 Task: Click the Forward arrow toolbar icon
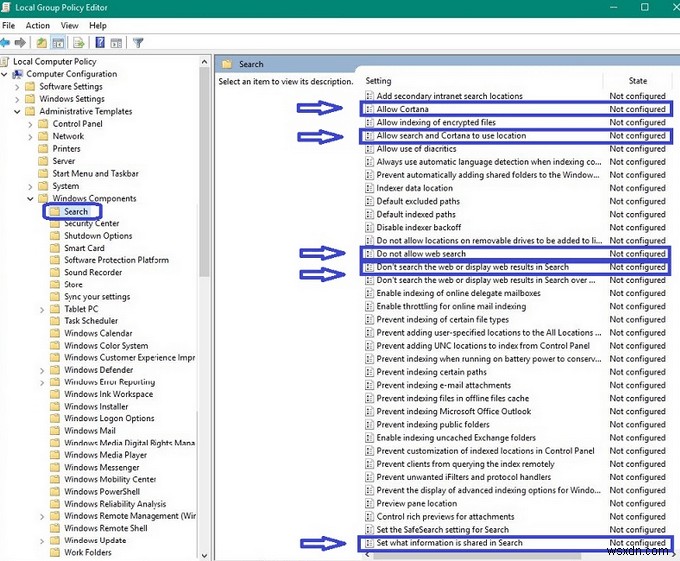tap(20, 43)
